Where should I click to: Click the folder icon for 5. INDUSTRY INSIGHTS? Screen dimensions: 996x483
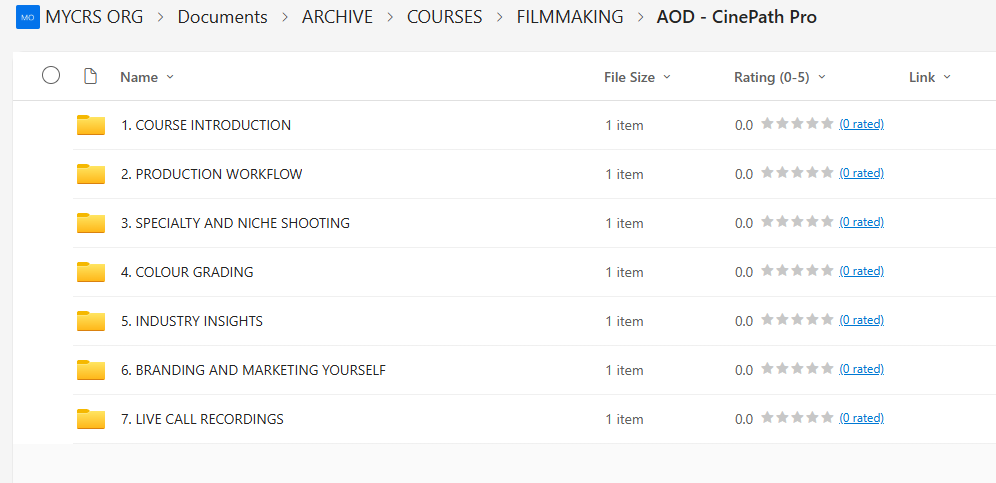click(x=91, y=321)
